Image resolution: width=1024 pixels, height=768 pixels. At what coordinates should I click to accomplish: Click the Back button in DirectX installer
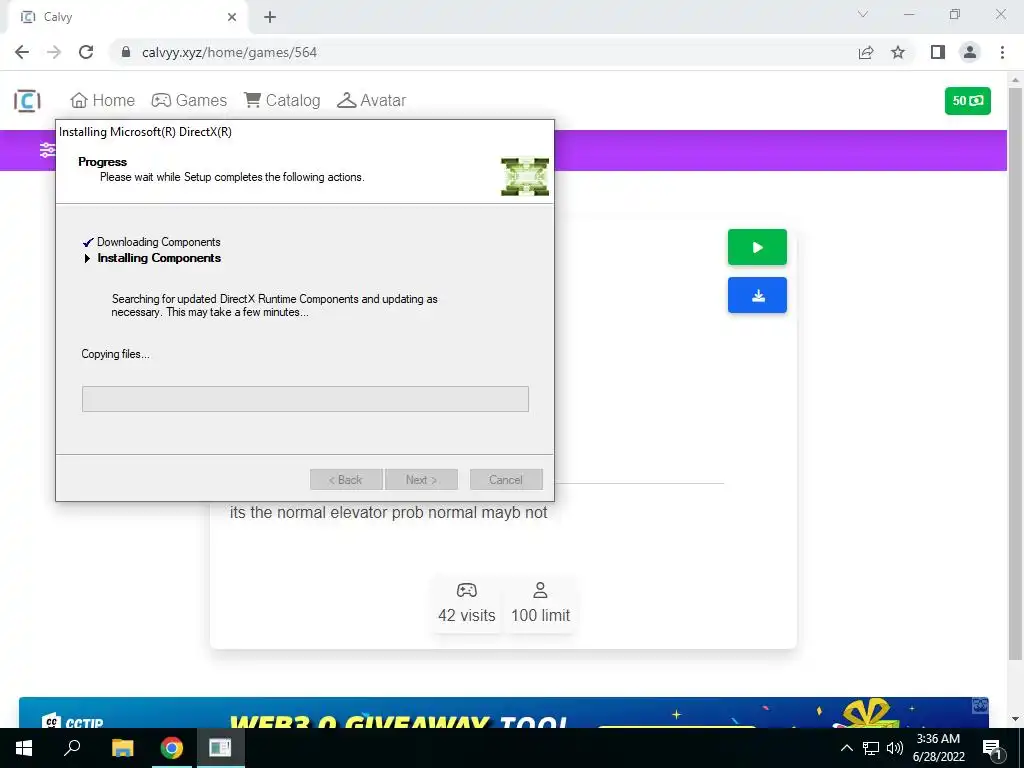[x=346, y=479]
